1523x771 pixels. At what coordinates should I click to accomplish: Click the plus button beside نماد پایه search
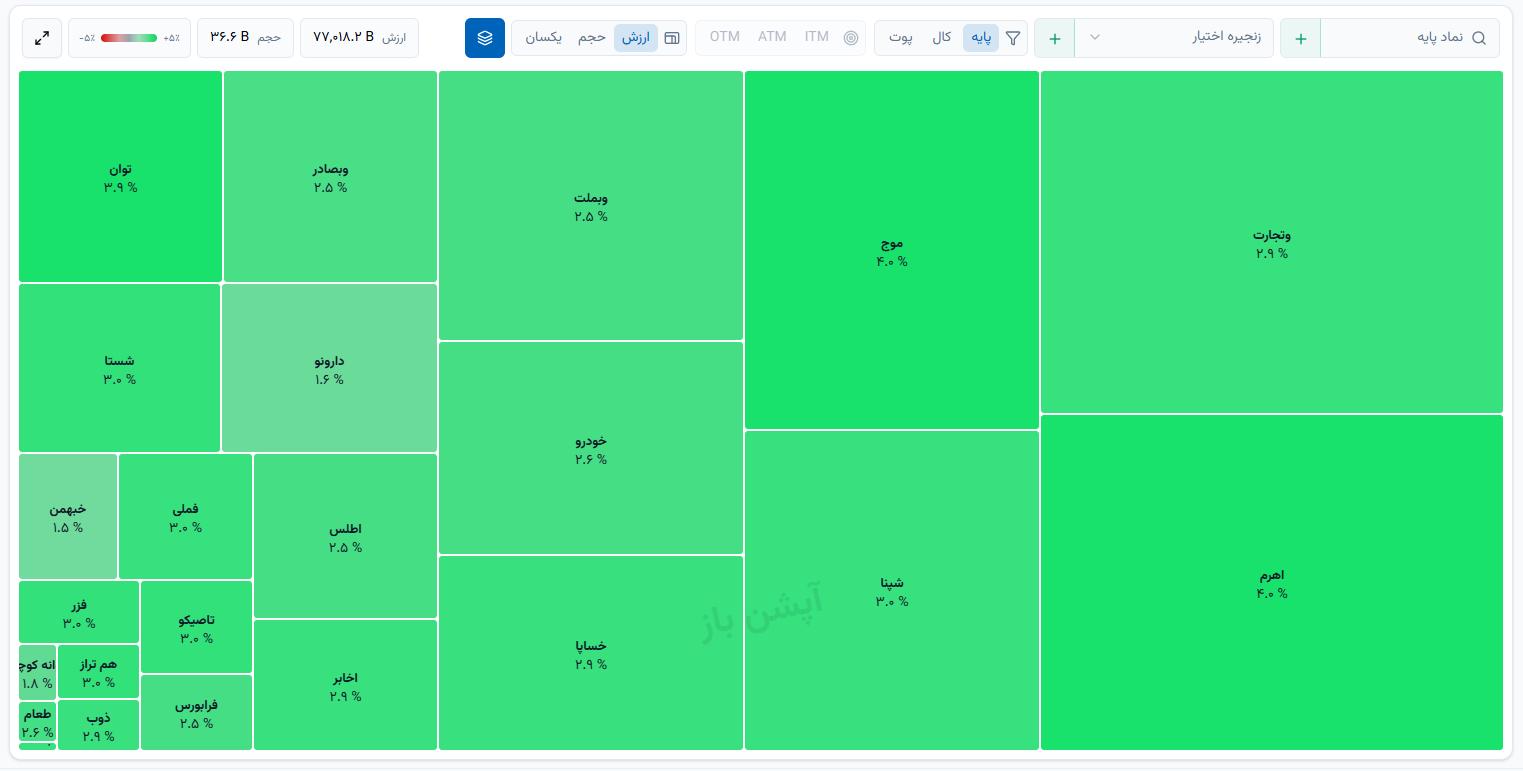1301,38
